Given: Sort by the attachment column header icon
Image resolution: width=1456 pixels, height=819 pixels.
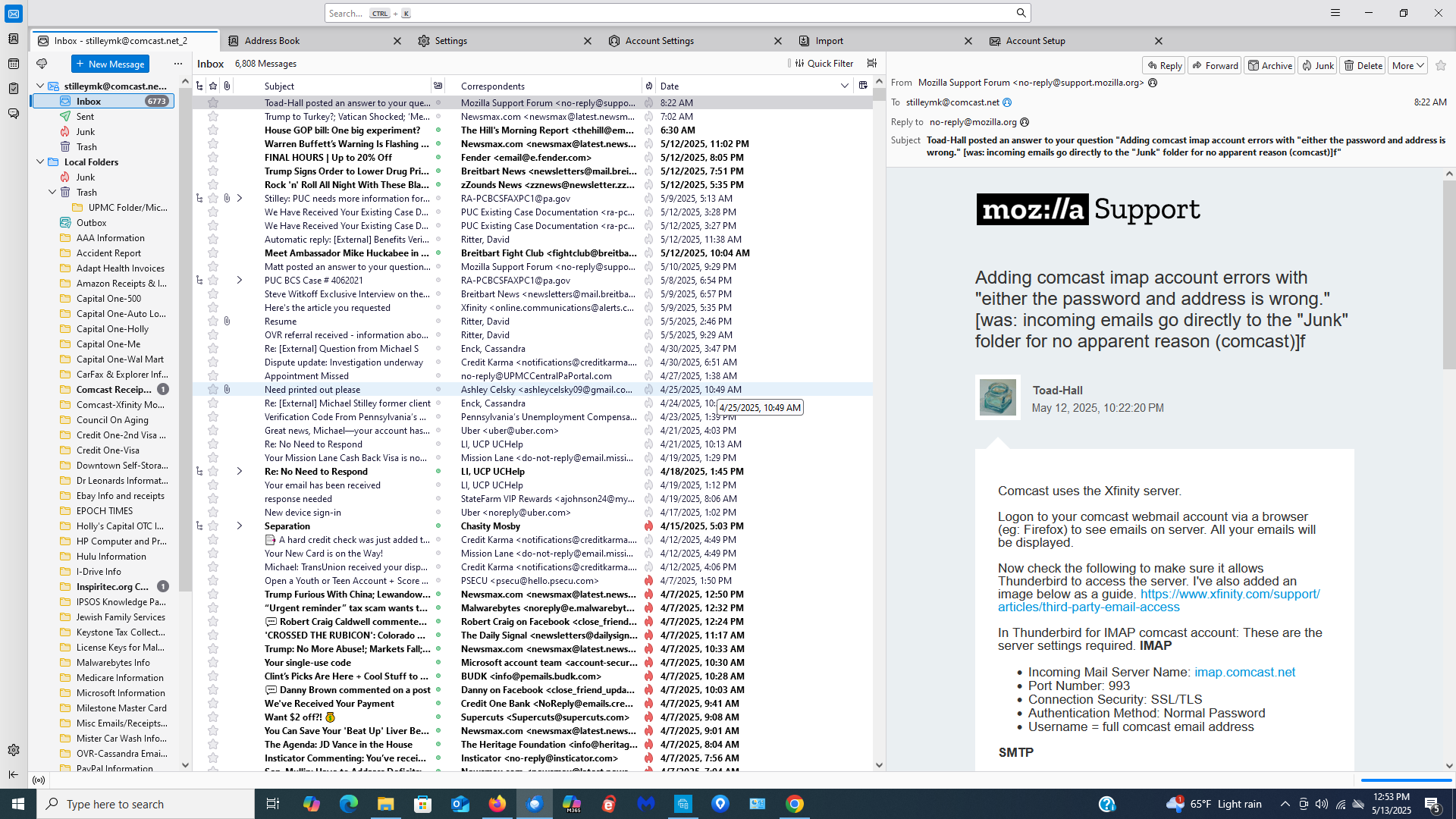Looking at the screenshot, I should click(x=227, y=86).
